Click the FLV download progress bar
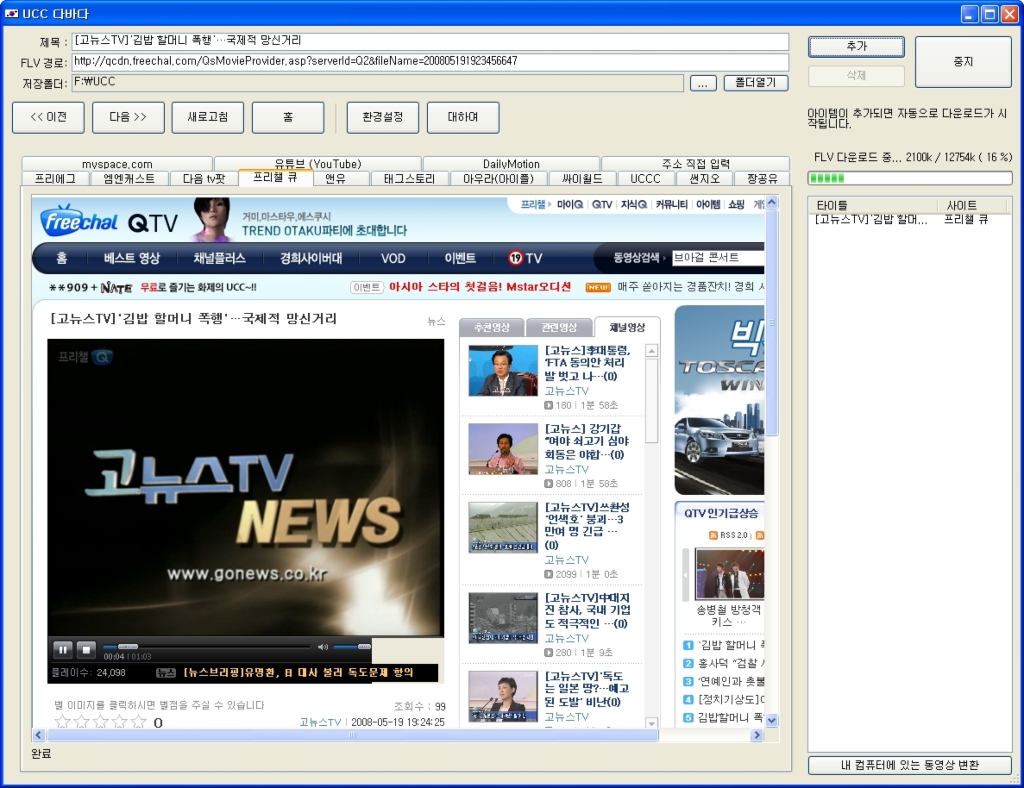 909,178
